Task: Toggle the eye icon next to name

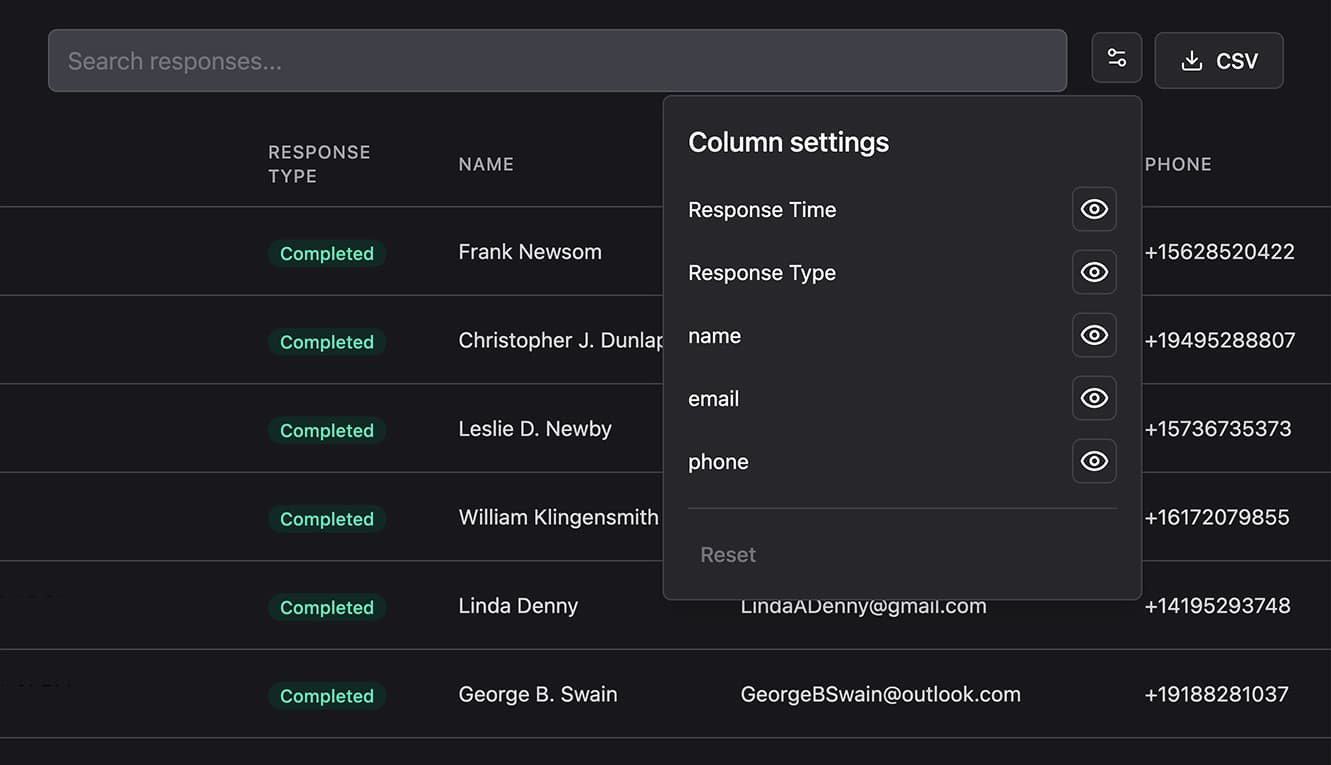Action: [1094, 335]
